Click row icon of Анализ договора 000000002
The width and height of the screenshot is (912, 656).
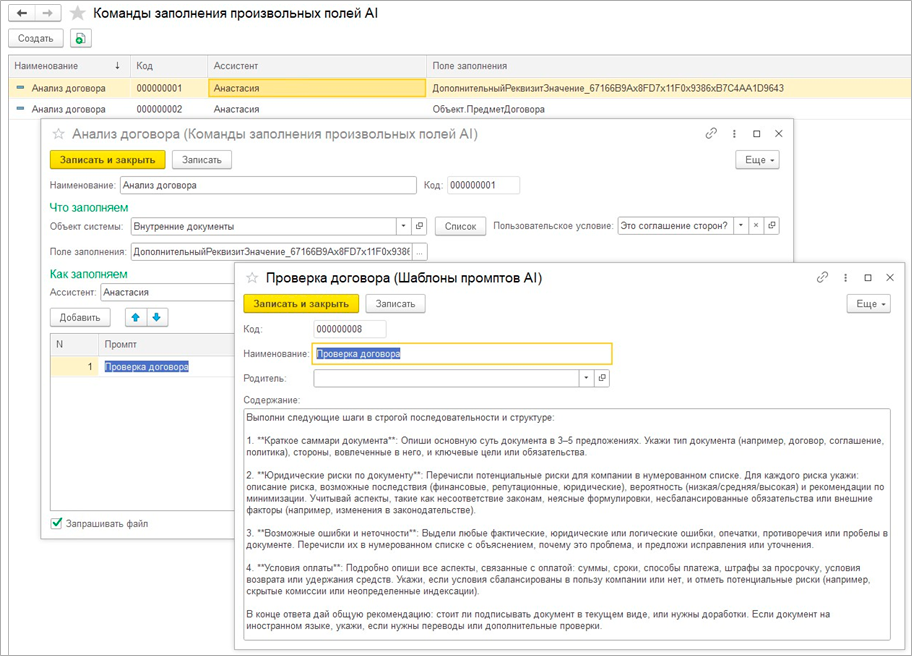(x=20, y=109)
